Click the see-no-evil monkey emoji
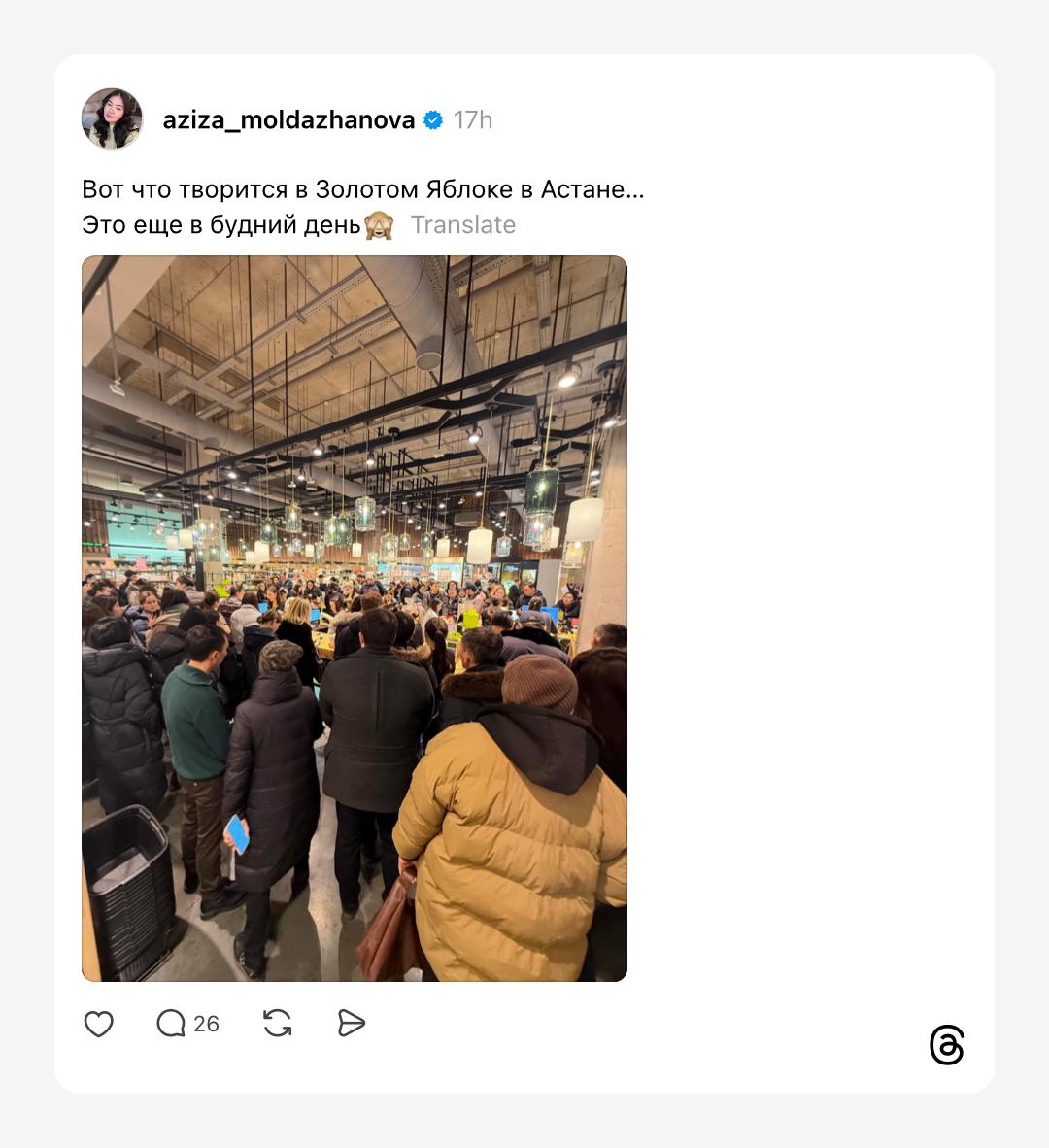The image size is (1049, 1148). (x=379, y=225)
